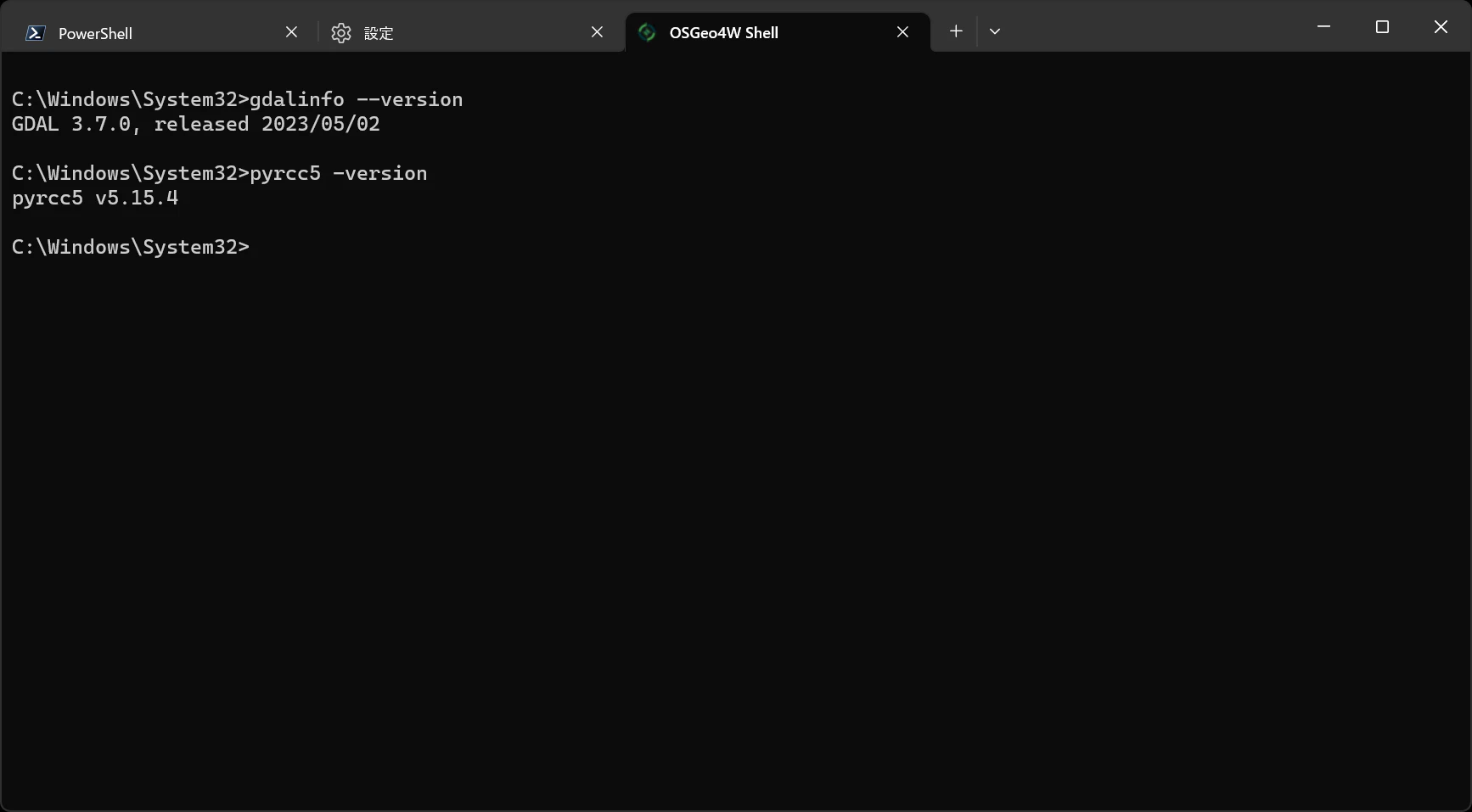Select the OSGeo4W Shell tab
Image resolution: width=1472 pixels, height=812 pixels.
(x=778, y=32)
